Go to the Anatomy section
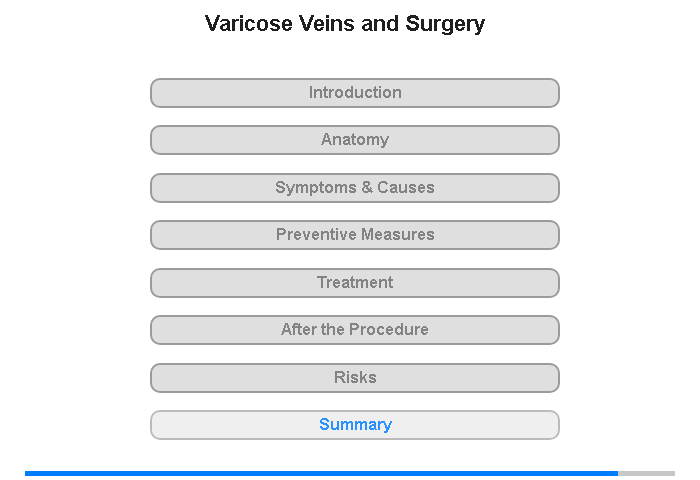Image resolution: width=700 pixels, height=480 pixels. tap(354, 140)
